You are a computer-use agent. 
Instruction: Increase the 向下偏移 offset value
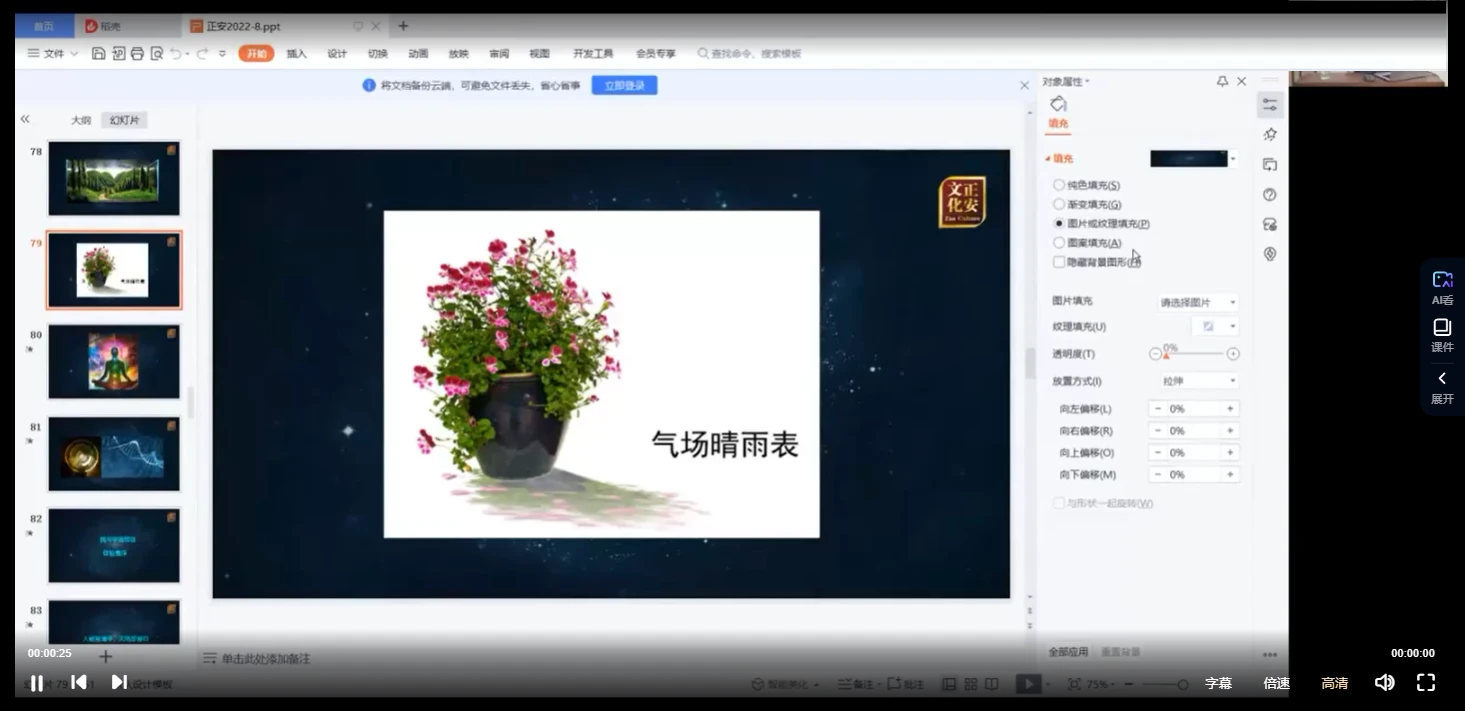coord(1231,475)
